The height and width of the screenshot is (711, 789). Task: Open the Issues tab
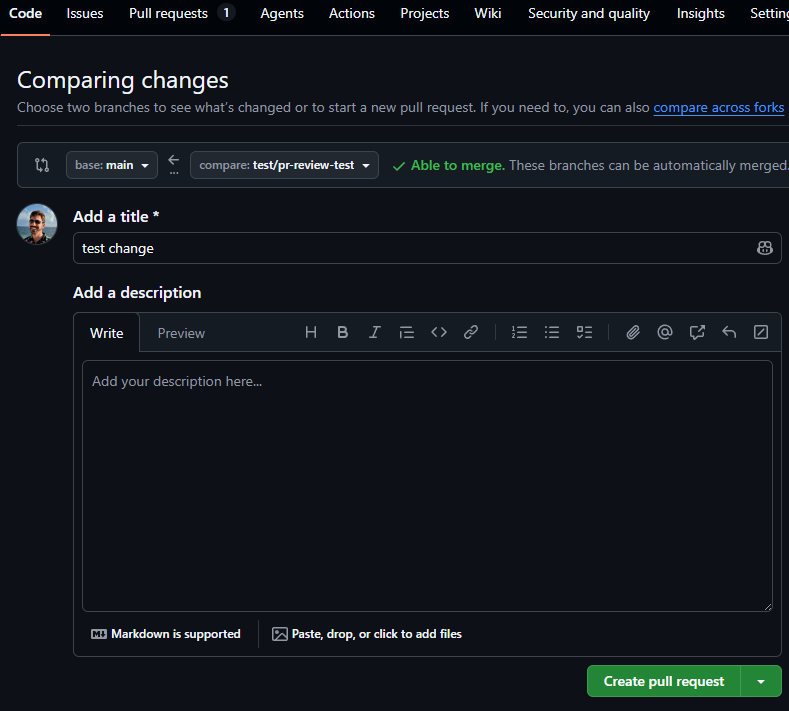(85, 14)
